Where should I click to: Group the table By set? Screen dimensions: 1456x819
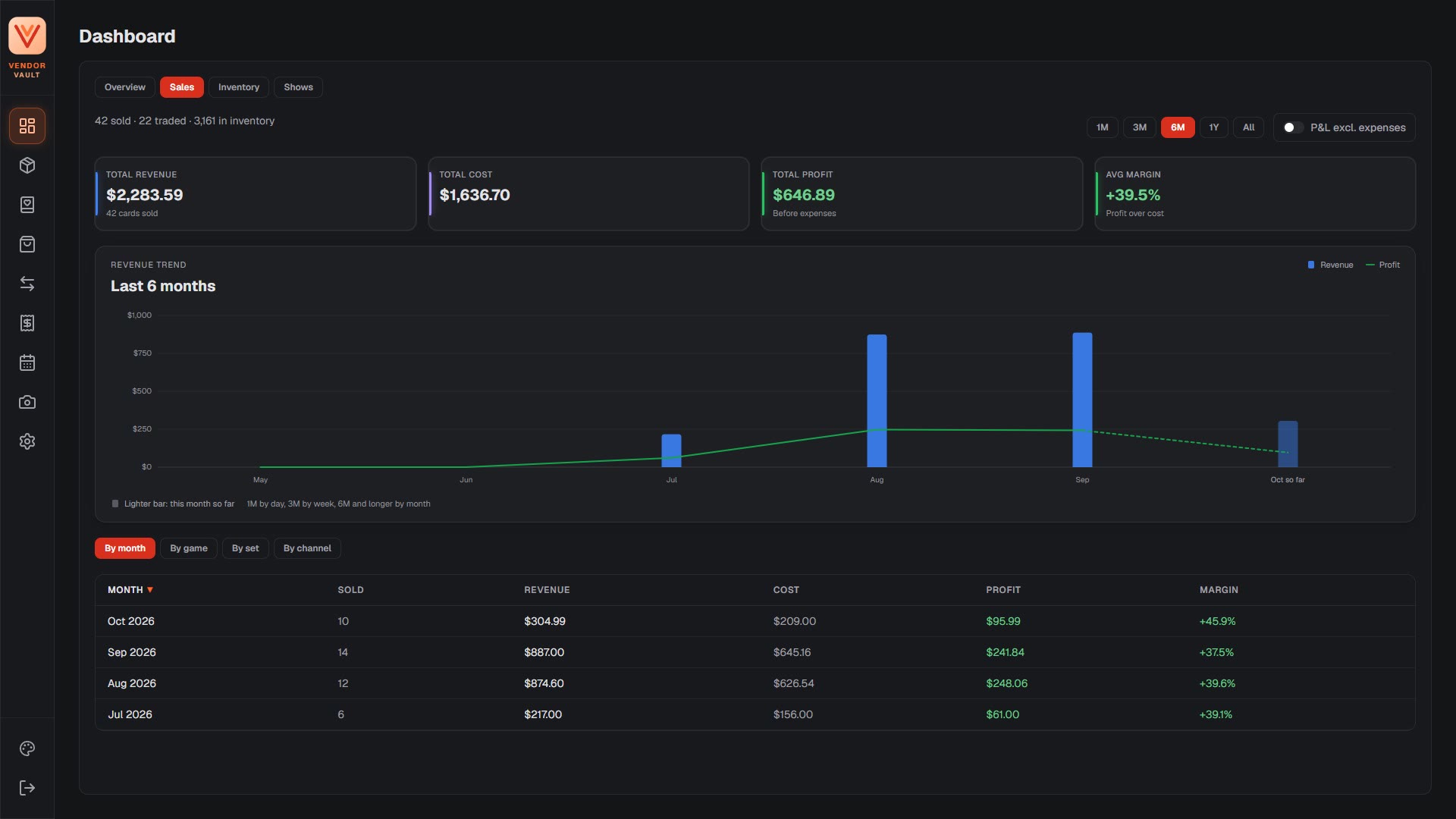(x=245, y=548)
